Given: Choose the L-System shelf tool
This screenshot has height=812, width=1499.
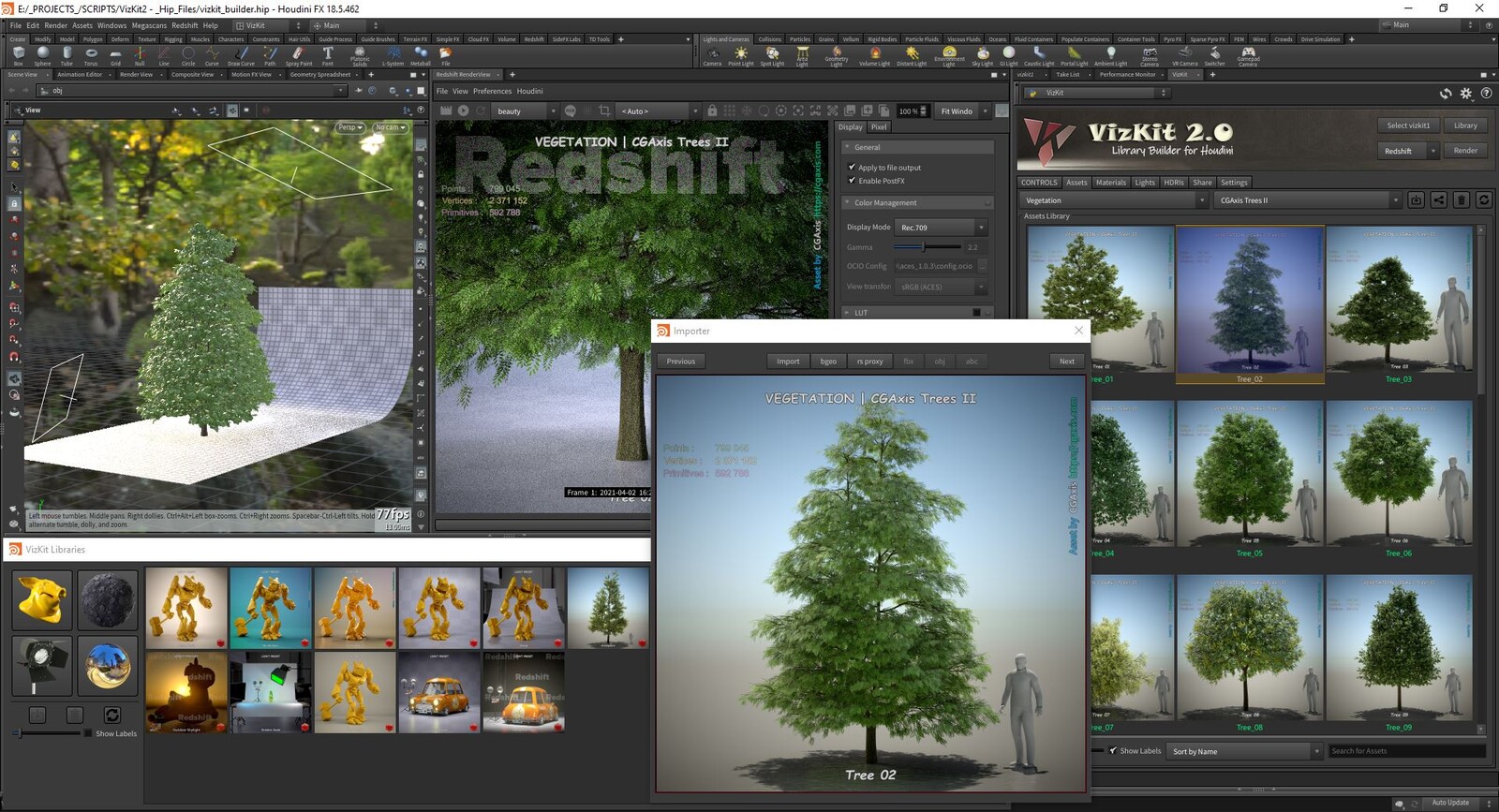Looking at the screenshot, I should coord(393,56).
